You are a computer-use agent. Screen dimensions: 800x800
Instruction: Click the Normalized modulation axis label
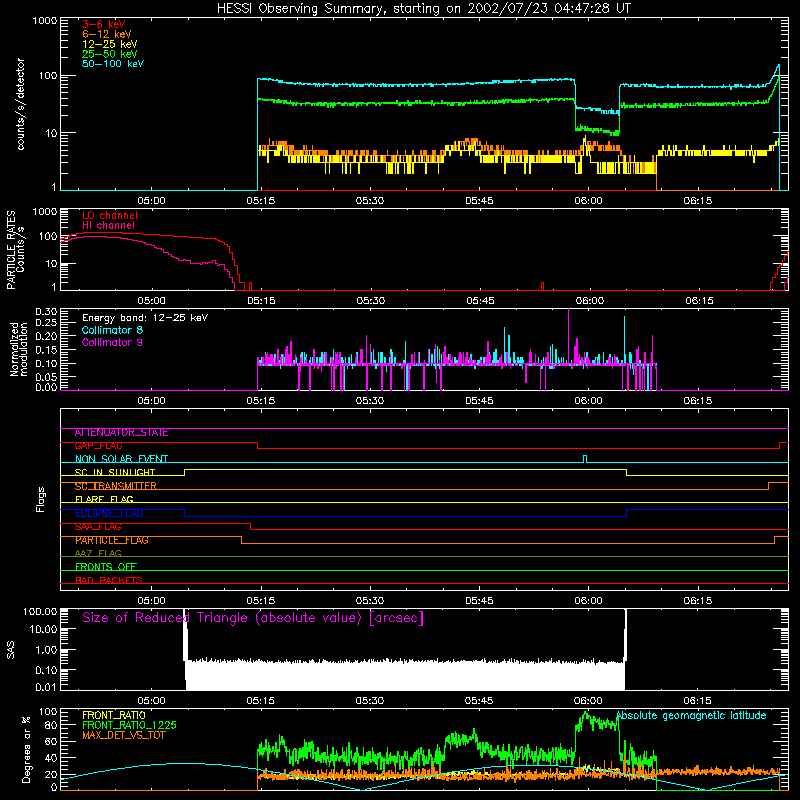pyautogui.click(x=19, y=349)
